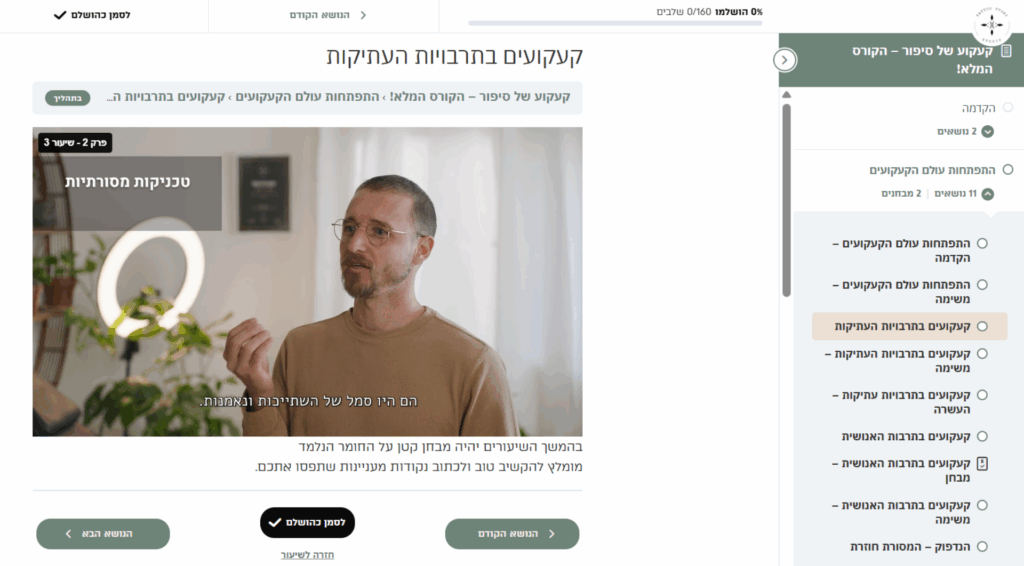This screenshot has height=566, width=1024.
Task: Click the arrow icon on bottom הנושא הבא button
Action: point(69,534)
